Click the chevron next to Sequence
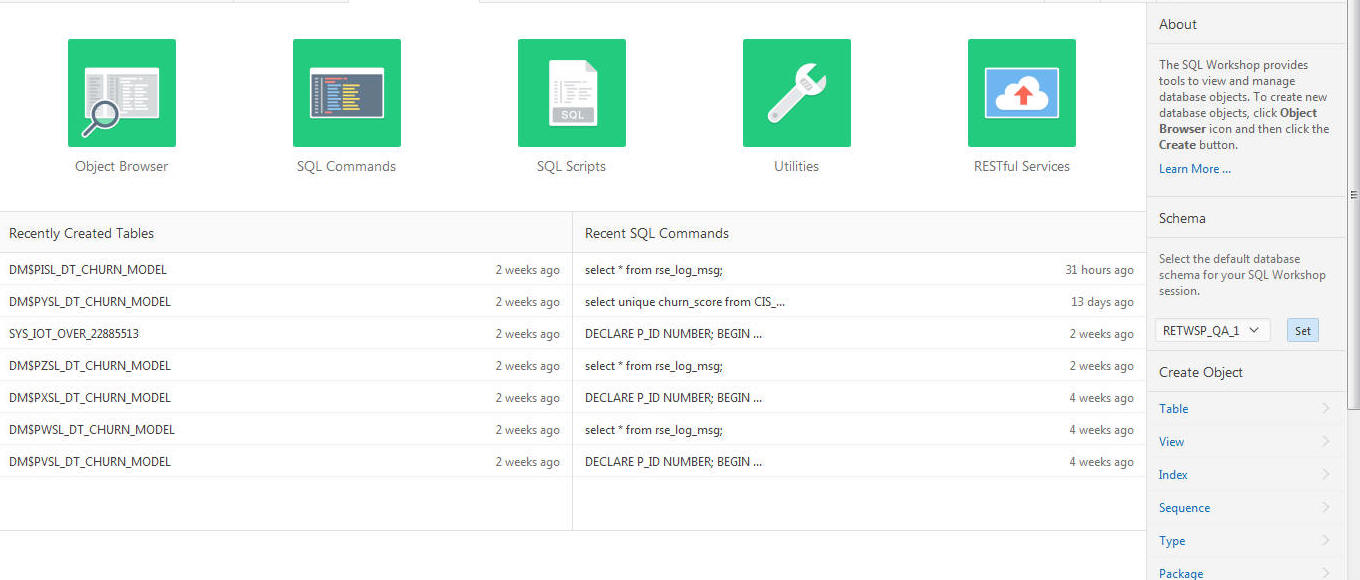 pyautogui.click(x=1326, y=507)
